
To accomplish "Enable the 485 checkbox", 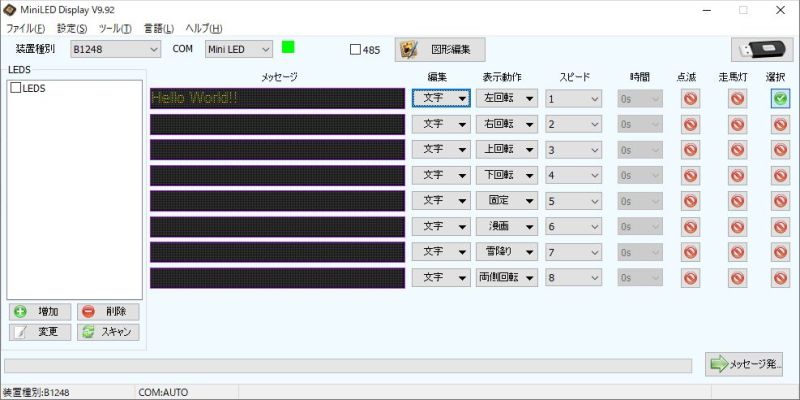I will coord(356,49).
